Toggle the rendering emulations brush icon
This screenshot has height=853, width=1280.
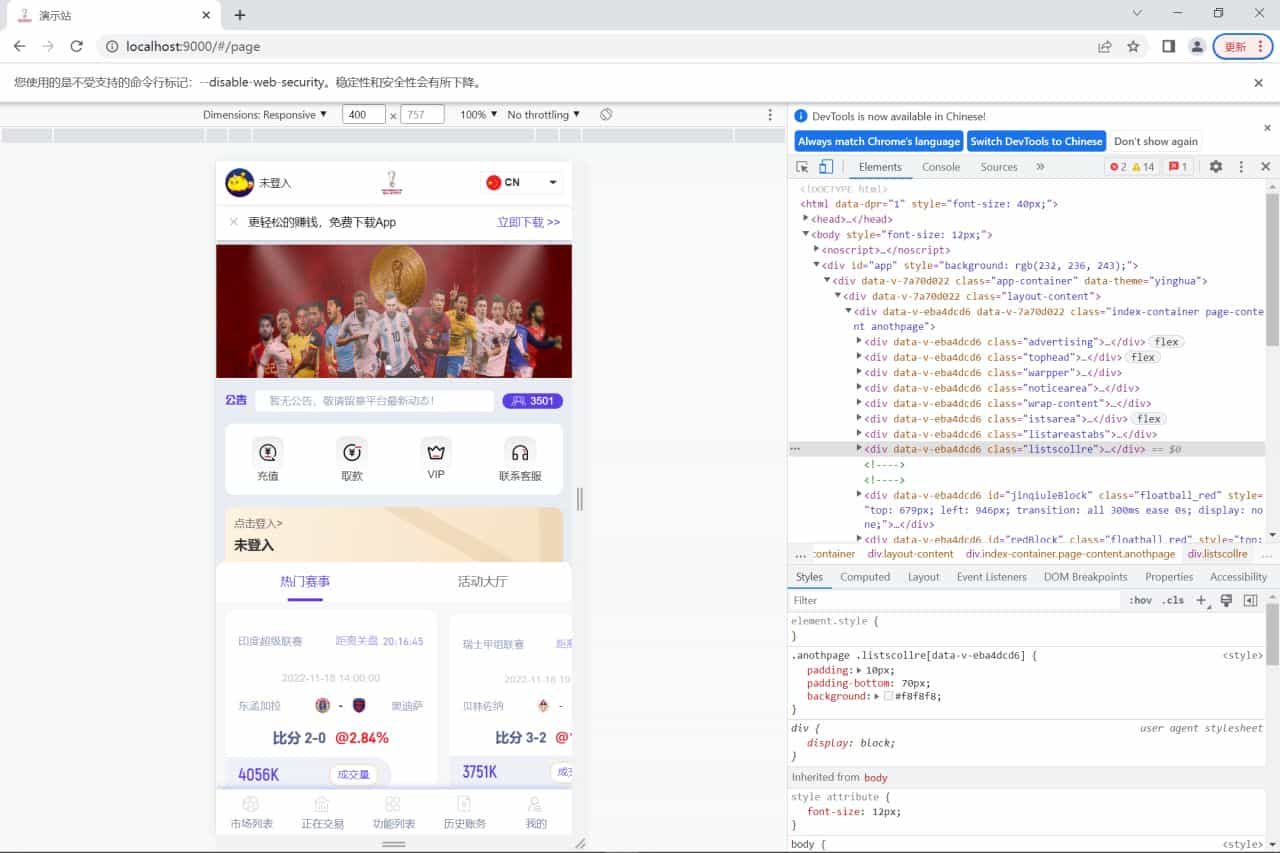[1226, 600]
